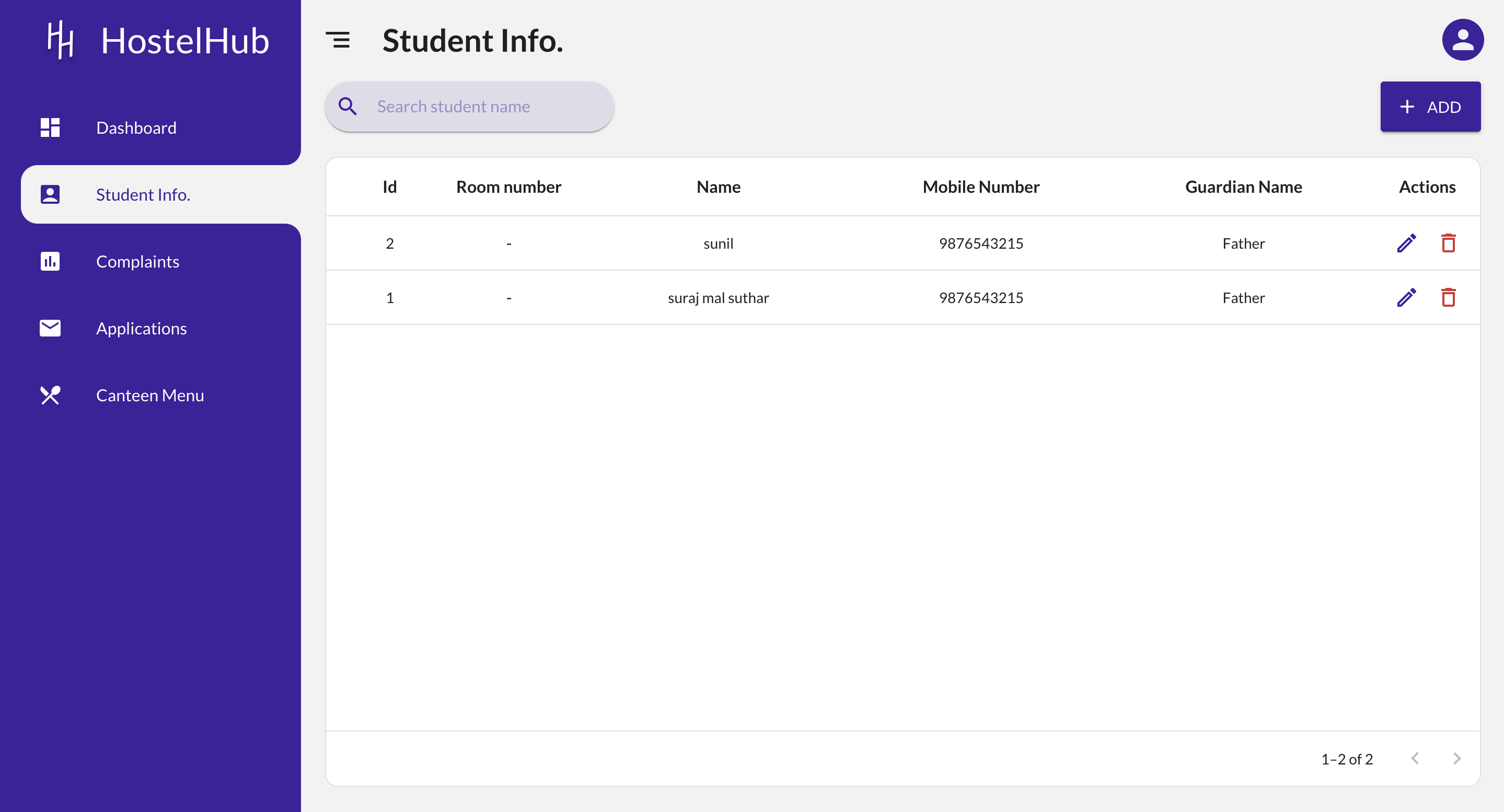Click the Mobile Number column header

(980, 187)
